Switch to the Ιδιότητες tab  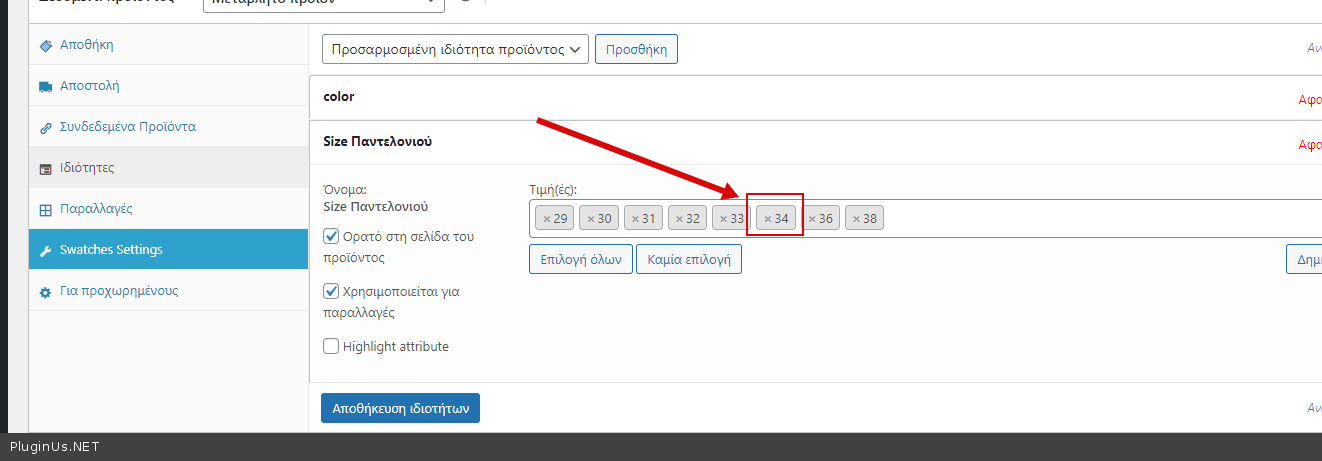[x=168, y=168]
